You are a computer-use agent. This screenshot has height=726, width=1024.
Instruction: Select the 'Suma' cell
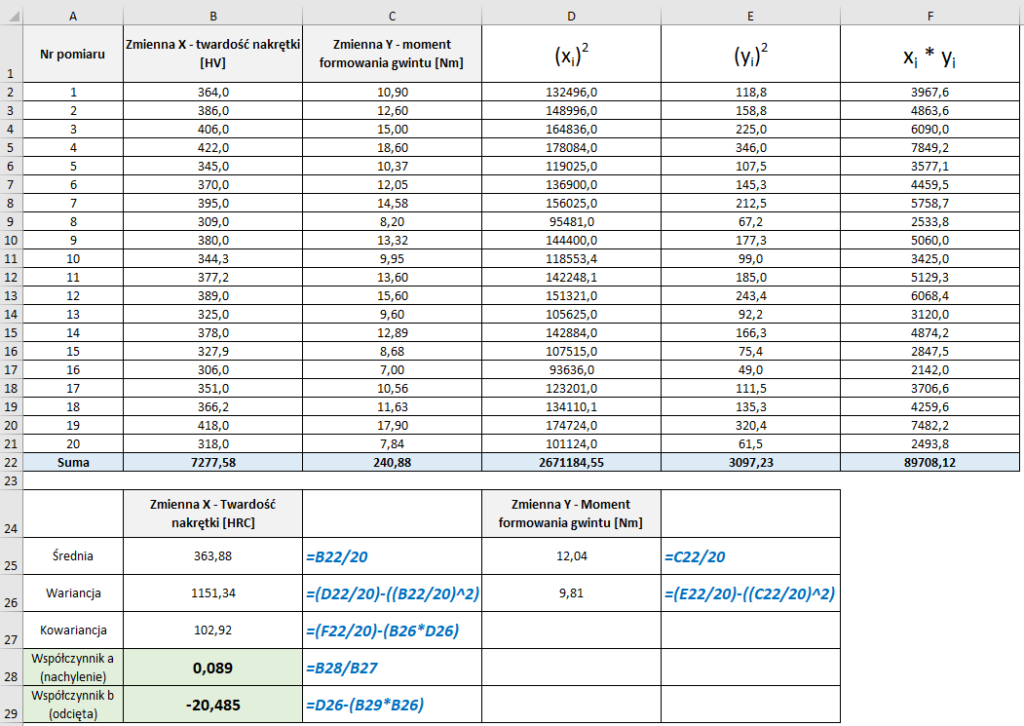72,464
